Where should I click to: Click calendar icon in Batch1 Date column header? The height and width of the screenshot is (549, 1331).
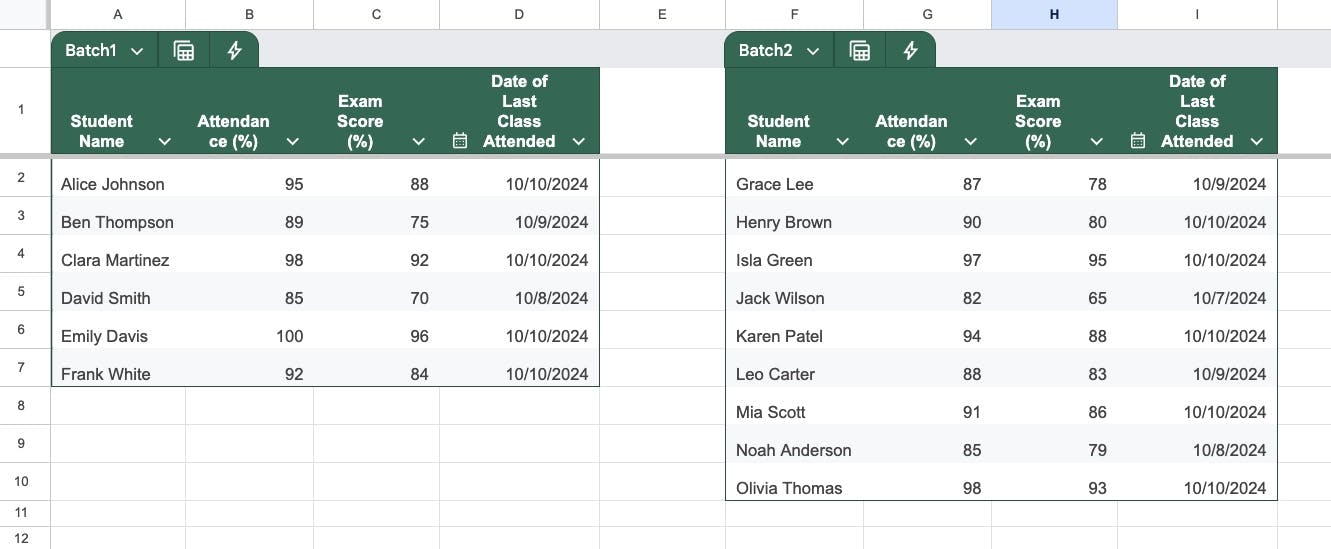click(x=460, y=141)
